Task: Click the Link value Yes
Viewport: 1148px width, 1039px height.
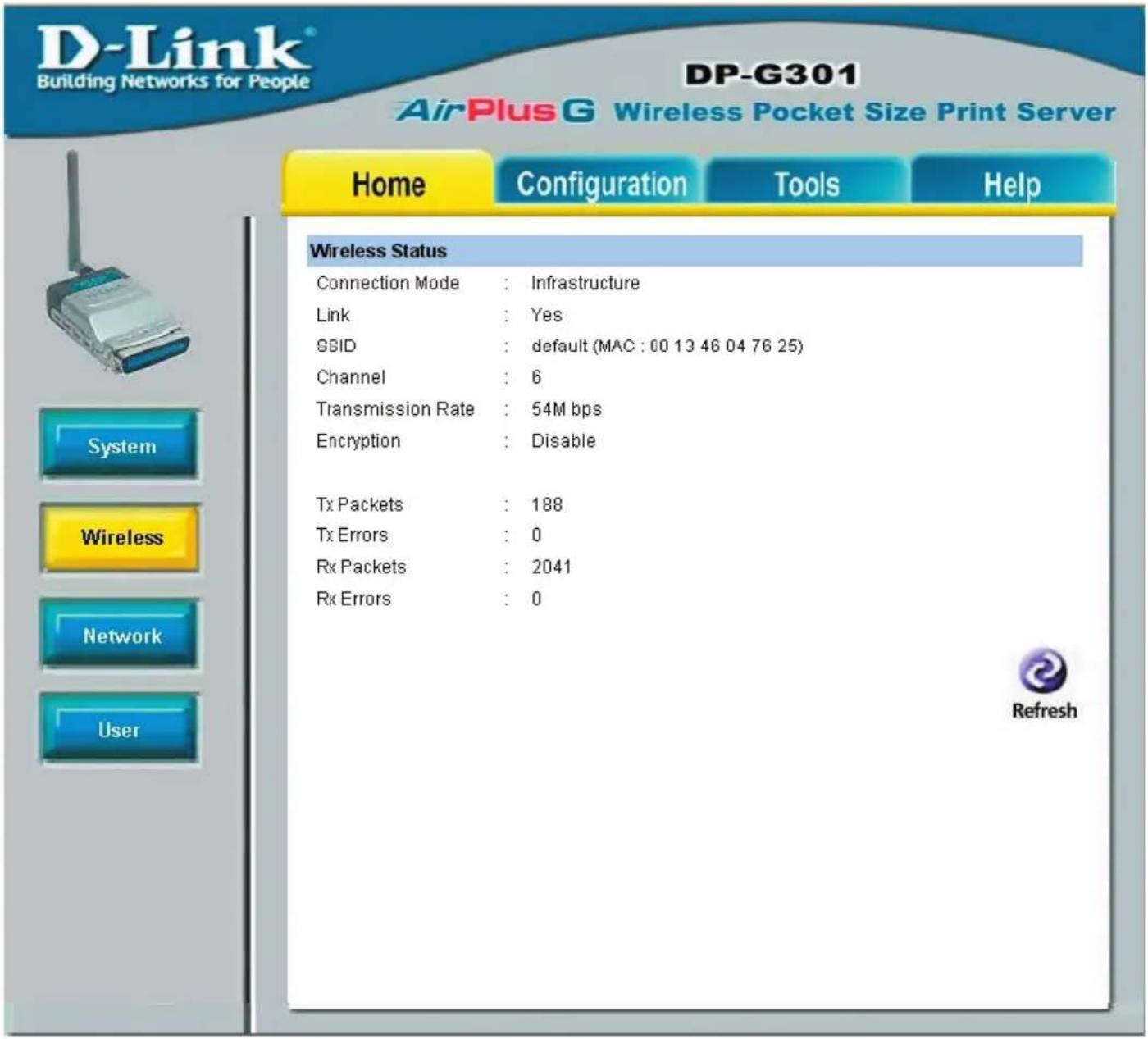Action: (x=546, y=315)
